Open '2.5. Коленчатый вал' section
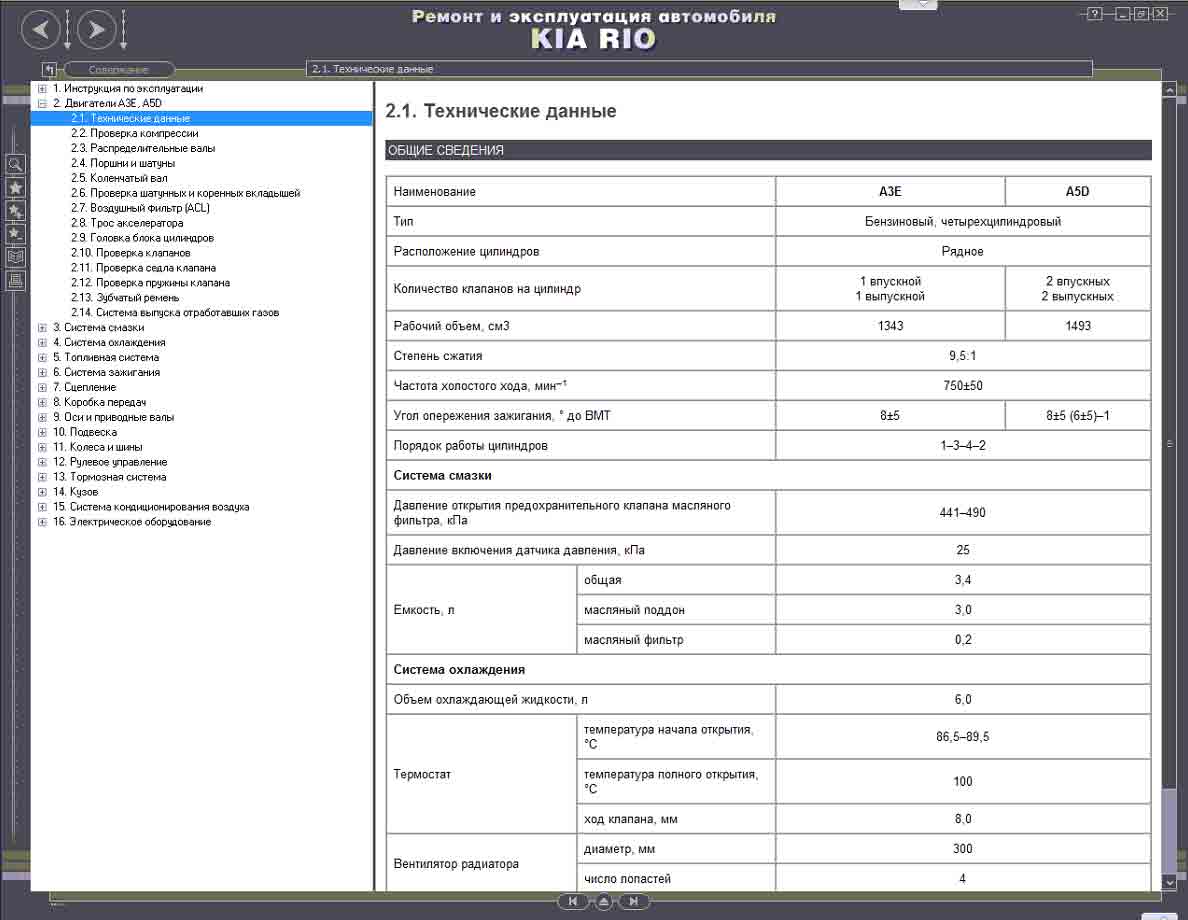 (x=119, y=178)
